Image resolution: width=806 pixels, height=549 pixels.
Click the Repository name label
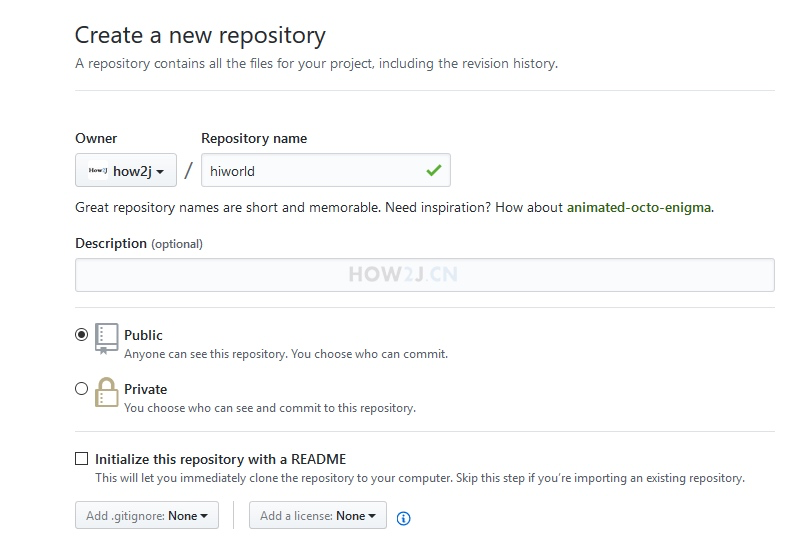pyautogui.click(x=254, y=138)
